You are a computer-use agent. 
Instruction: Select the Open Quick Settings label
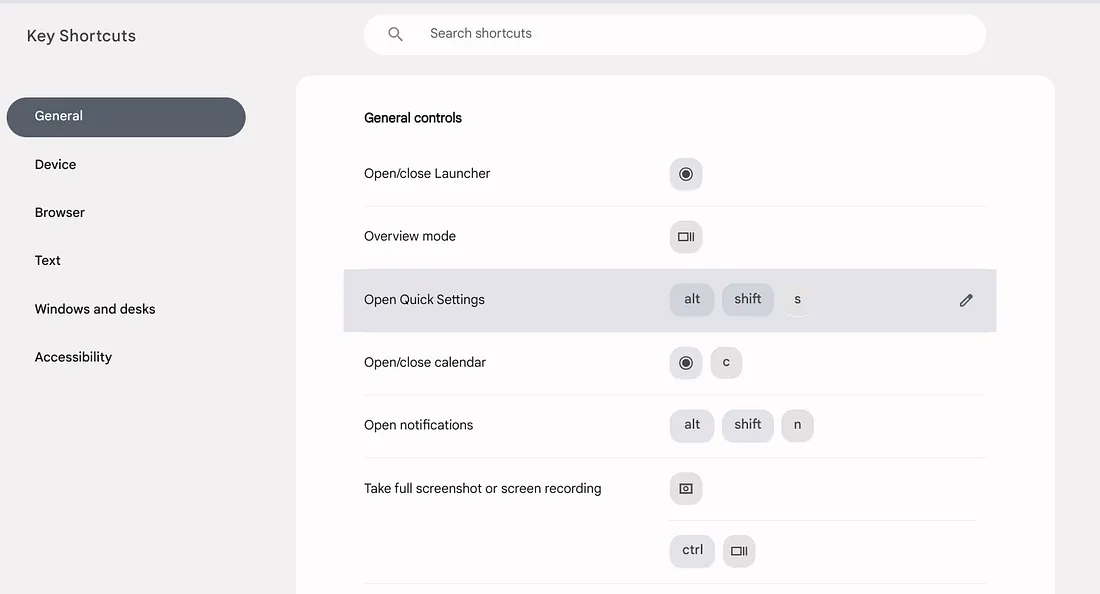(424, 299)
